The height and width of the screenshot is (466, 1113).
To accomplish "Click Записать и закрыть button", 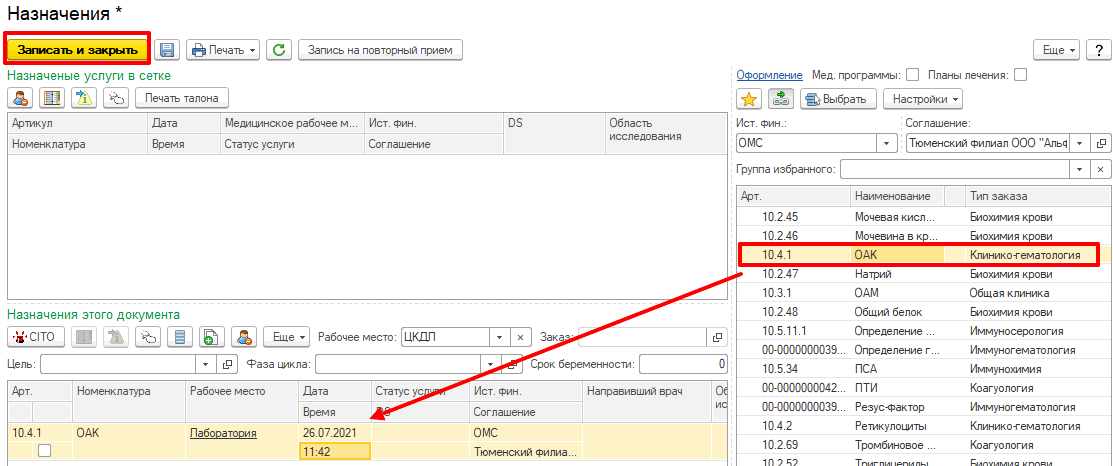I will [77, 49].
